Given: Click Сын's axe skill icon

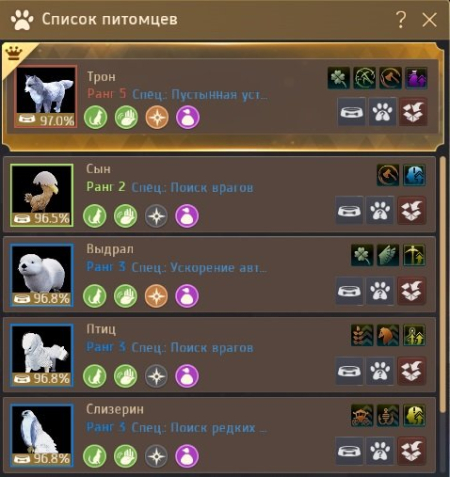Looking at the screenshot, I should [x=388, y=175].
